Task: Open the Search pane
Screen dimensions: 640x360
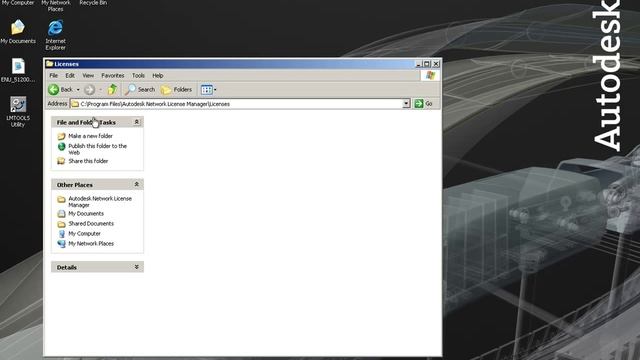Action: pos(140,89)
